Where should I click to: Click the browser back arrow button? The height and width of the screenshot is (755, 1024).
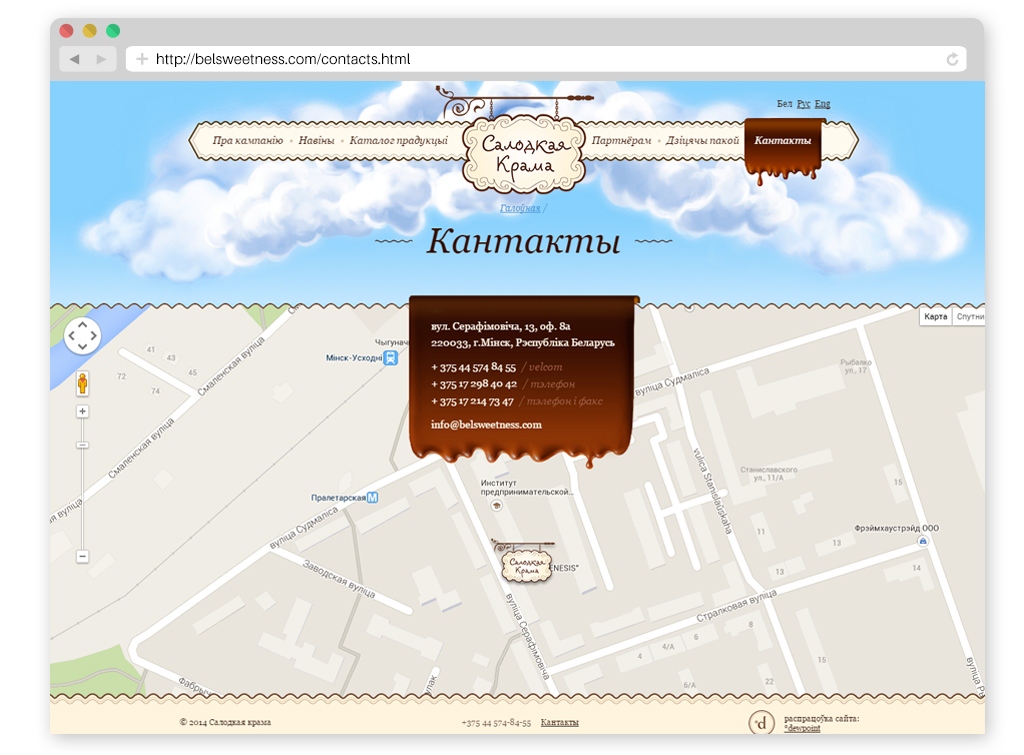click(x=74, y=59)
